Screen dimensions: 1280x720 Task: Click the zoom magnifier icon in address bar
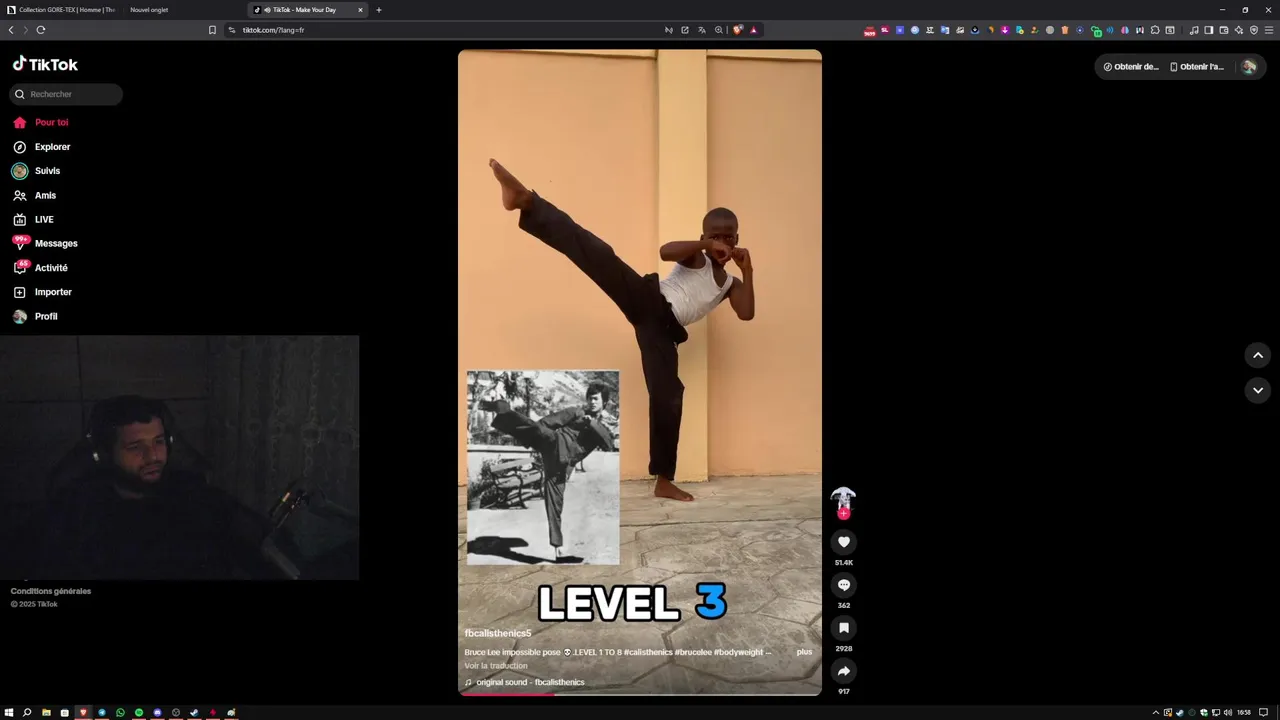tap(718, 30)
